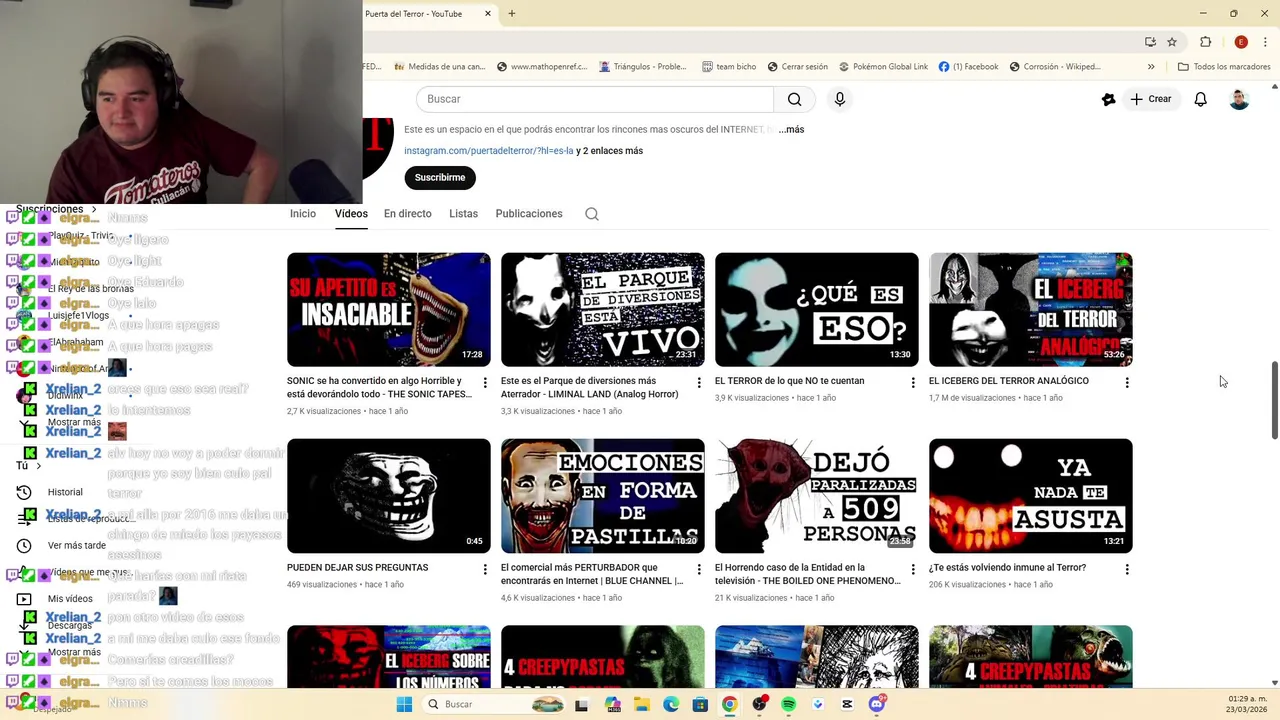Switch to the Listas tab

(x=463, y=214)
